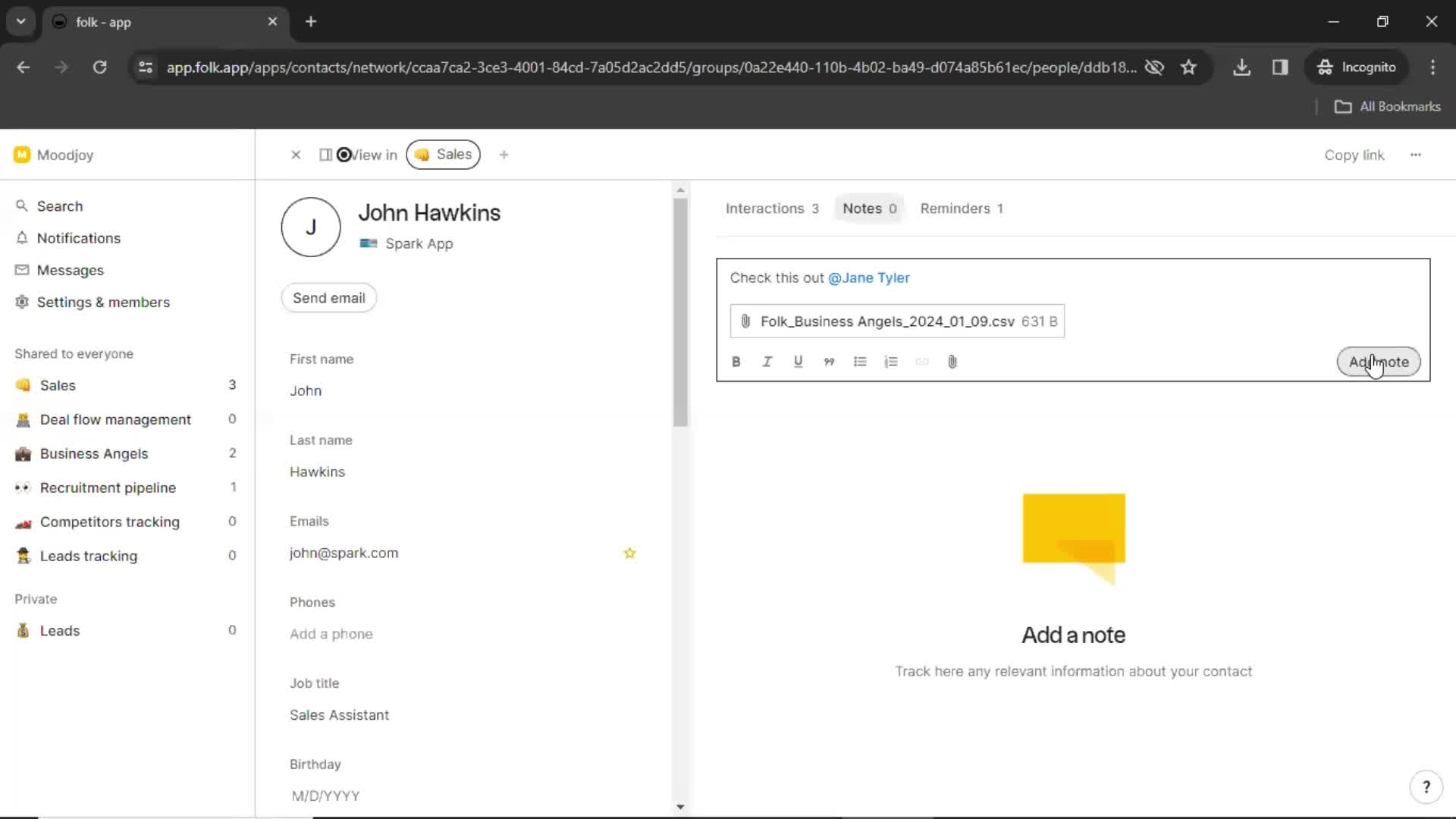The height and width of the screenshot is (819, 1456).
Task: Click the Numbered list icon
Action: 891,361
